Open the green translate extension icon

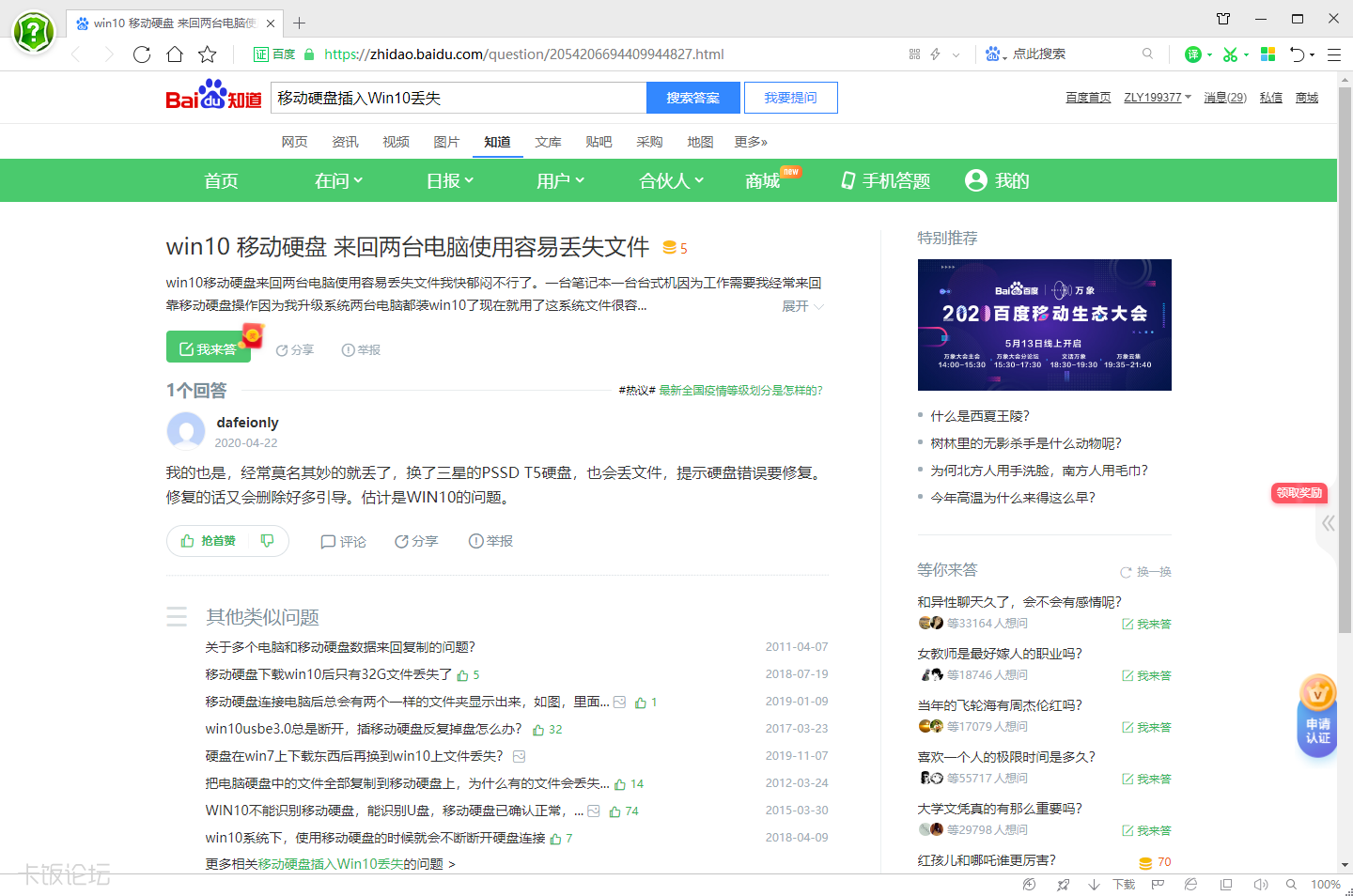[1193, 54]
